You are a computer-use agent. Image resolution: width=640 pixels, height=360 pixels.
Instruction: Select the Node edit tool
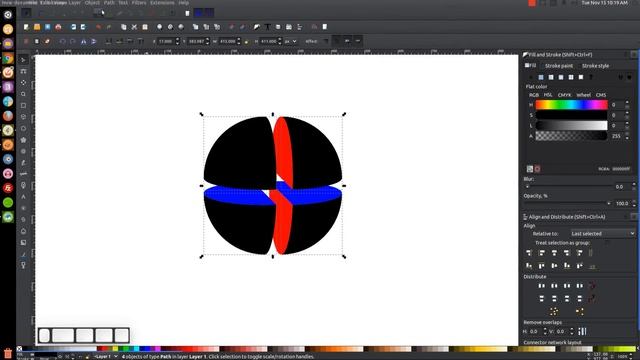pos(23,71)
